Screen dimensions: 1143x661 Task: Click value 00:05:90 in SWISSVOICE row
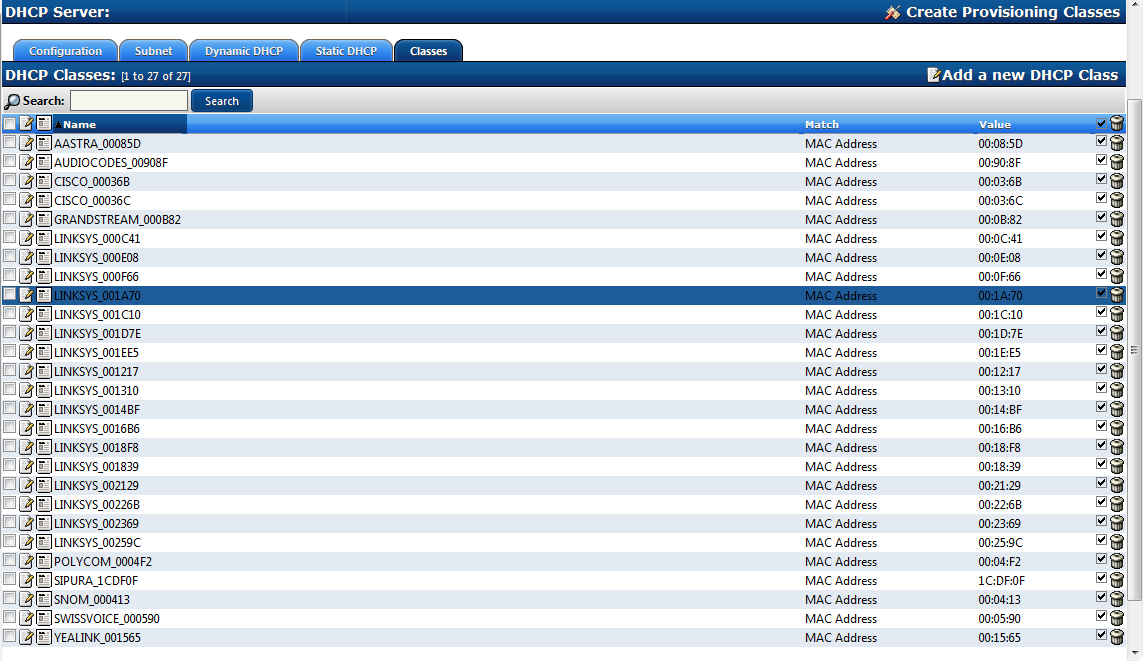[999, 618]
